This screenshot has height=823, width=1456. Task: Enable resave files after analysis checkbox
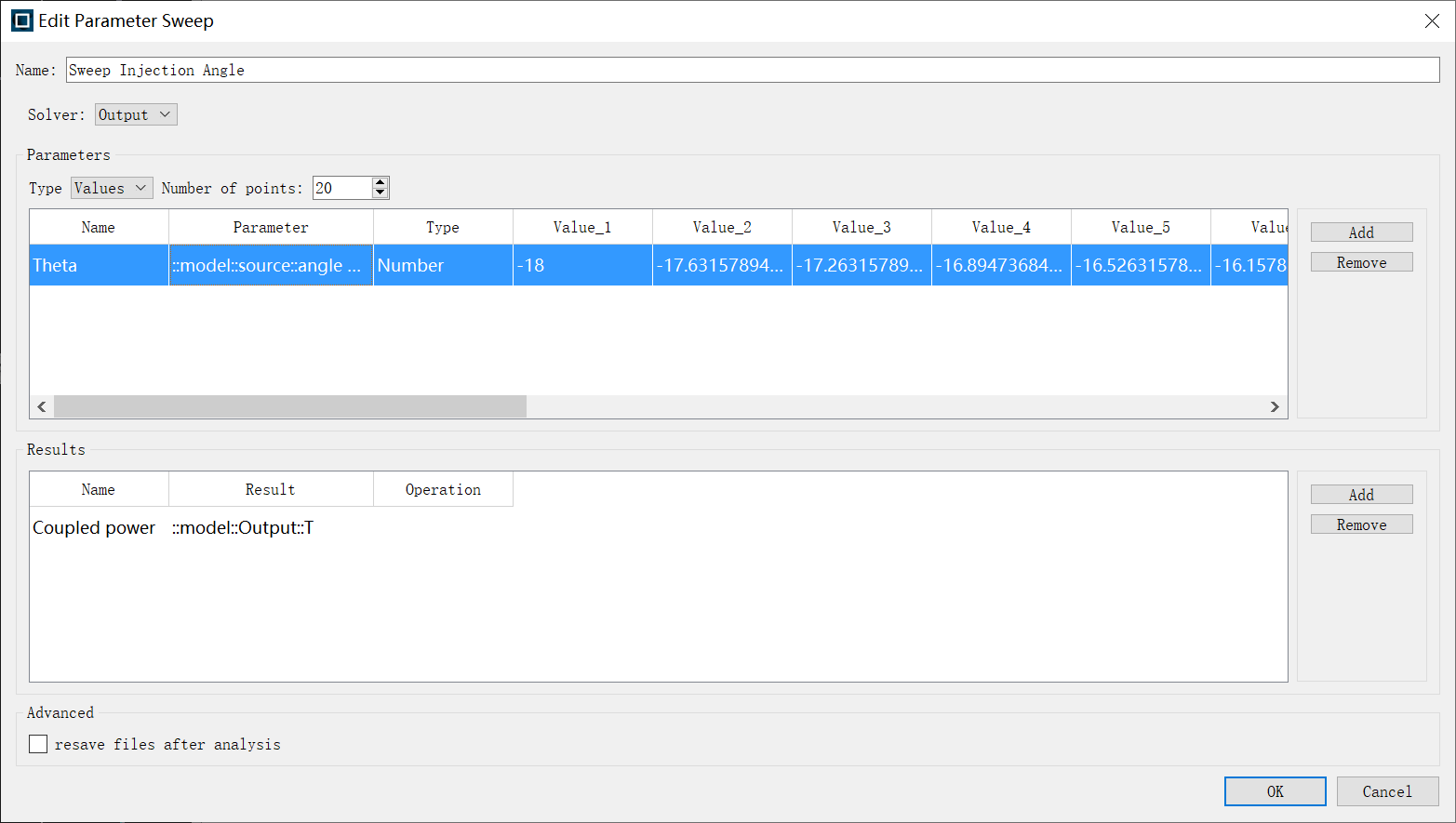[x=38, y=744]
